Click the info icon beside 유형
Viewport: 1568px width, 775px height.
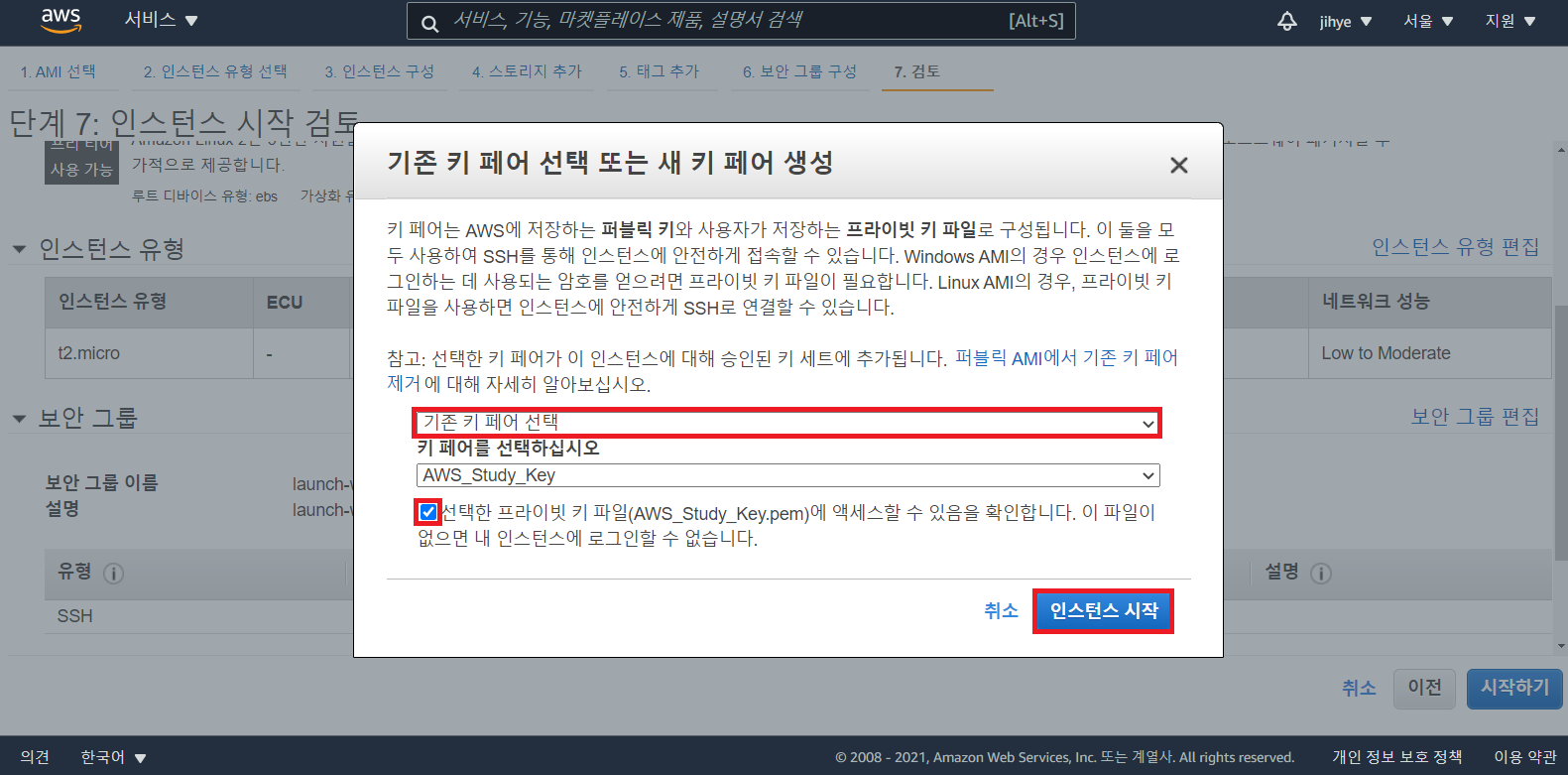[x=114, y=573]
